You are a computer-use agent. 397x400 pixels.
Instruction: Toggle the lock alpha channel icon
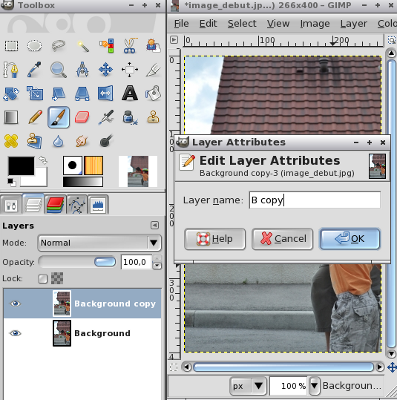point(57,278)
